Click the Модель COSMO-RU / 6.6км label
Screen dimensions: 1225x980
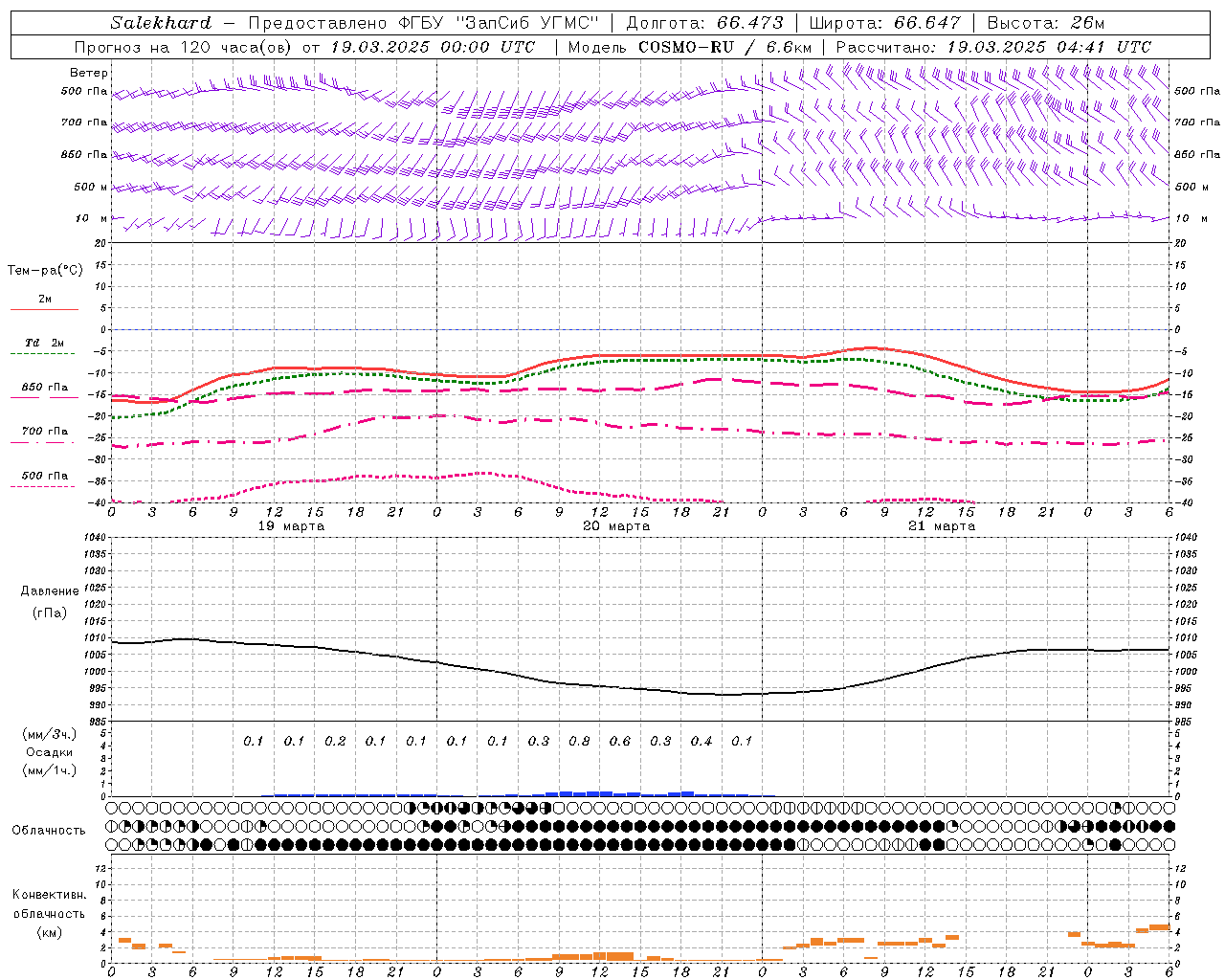690,47
